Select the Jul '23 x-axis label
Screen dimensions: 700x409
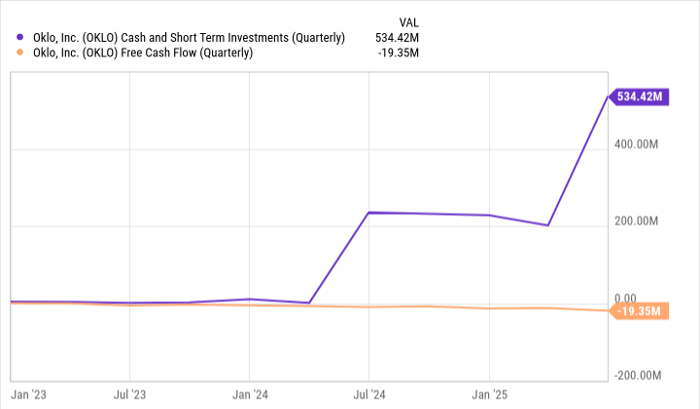coord(130,394)
